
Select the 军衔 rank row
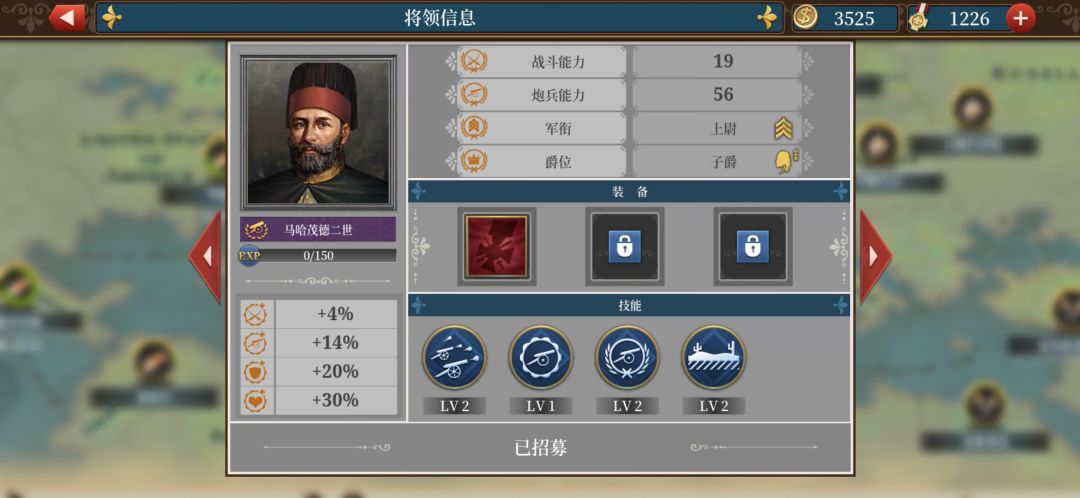point(630,128)
